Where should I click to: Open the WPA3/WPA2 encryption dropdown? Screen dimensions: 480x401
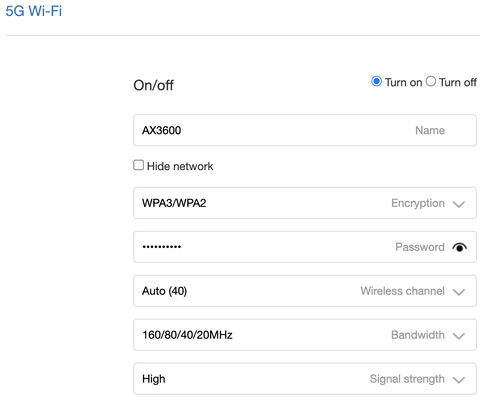coord(305,203)
